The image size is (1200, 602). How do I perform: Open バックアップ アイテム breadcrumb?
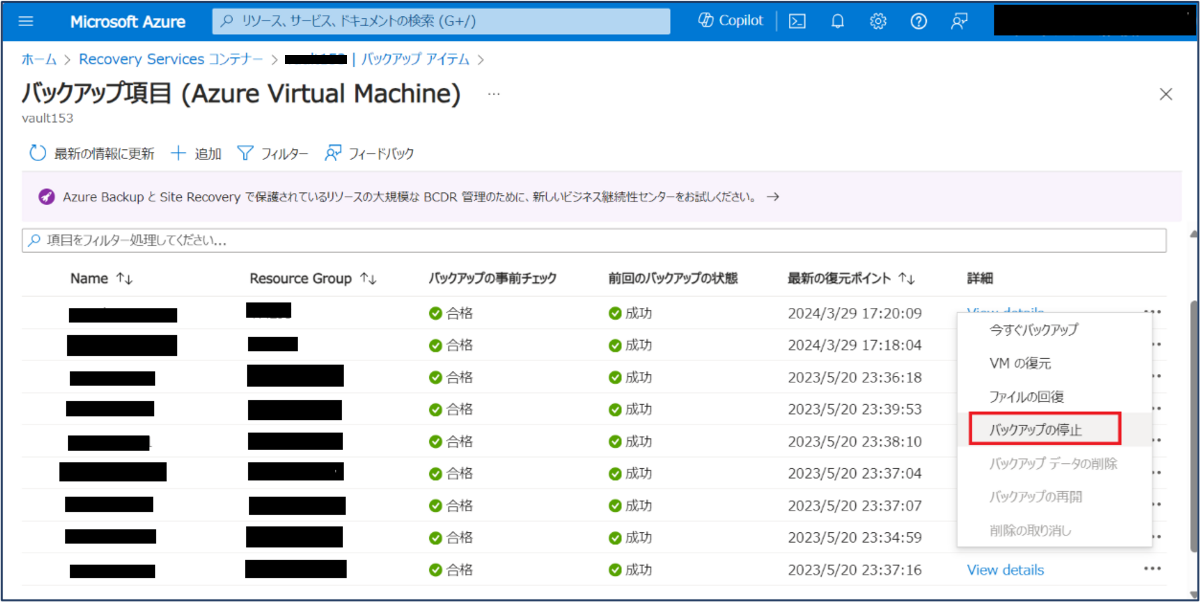[x=417, y=60]
